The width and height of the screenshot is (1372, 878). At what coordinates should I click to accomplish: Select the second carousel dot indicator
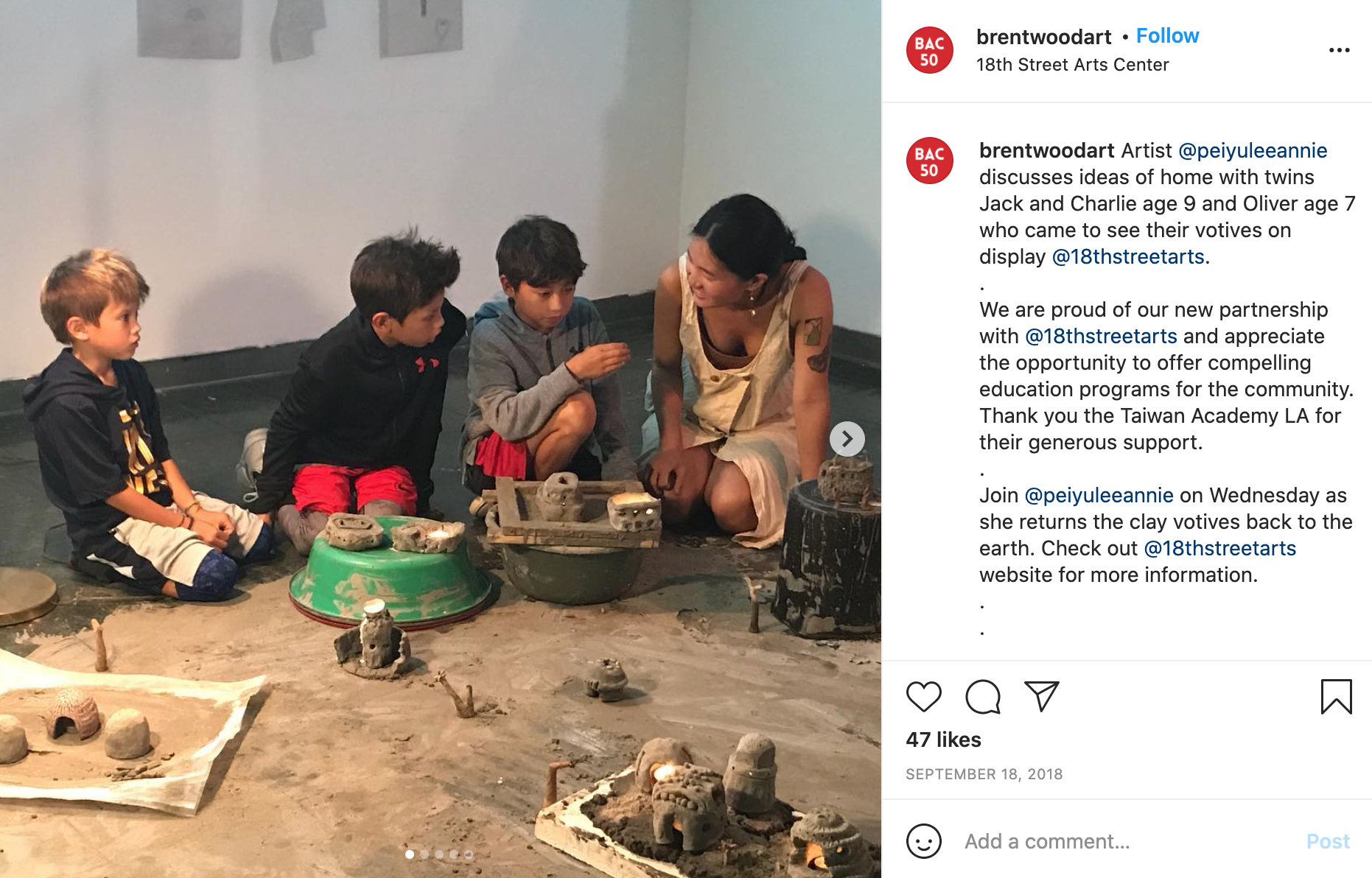point(424,854)
